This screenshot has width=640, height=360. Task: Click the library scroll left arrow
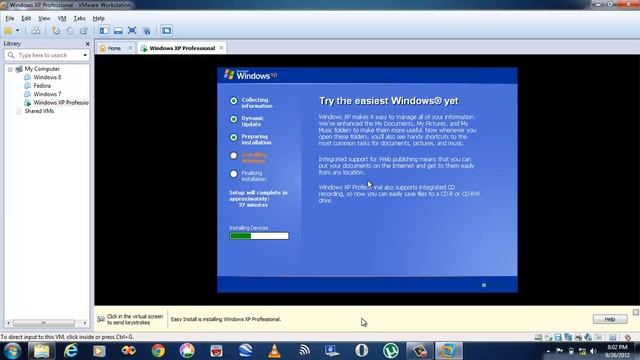tap(8, 323)
